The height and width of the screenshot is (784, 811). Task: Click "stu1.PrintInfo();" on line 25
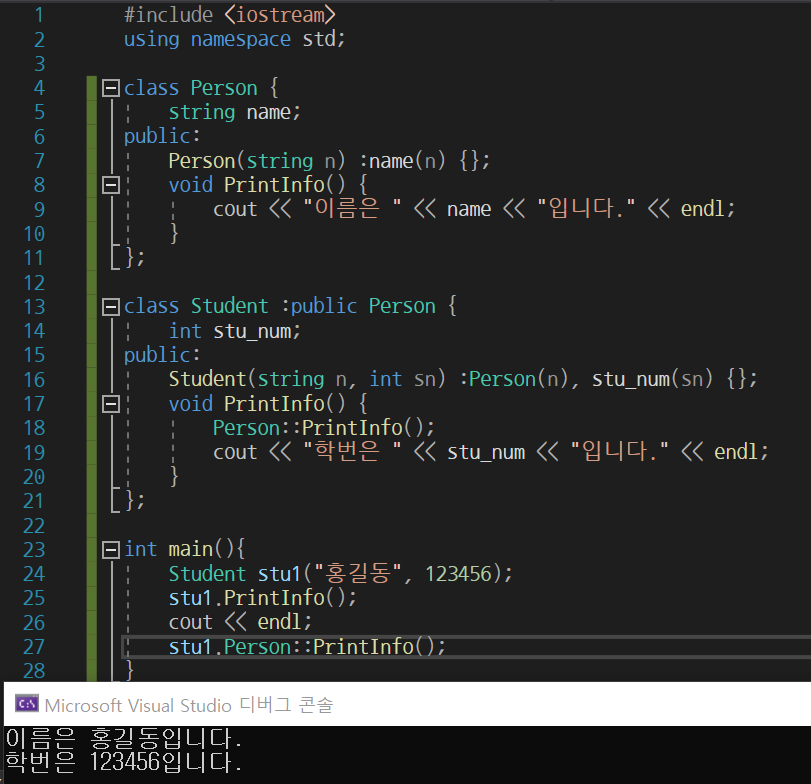click(x=263, y=598)
